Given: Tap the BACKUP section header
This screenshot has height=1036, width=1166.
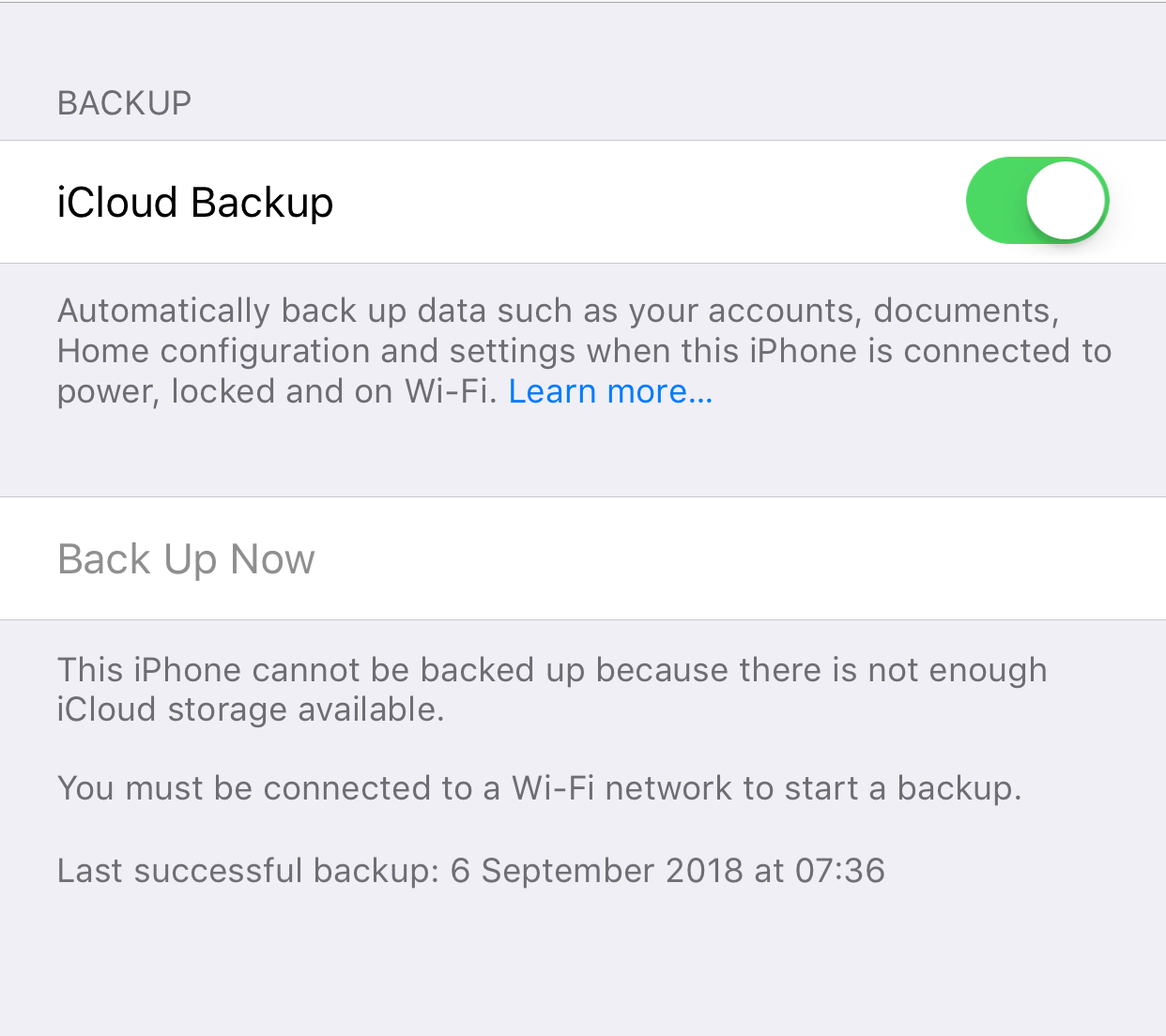Looking at the screenshot, I should click(x=125, y=103).
